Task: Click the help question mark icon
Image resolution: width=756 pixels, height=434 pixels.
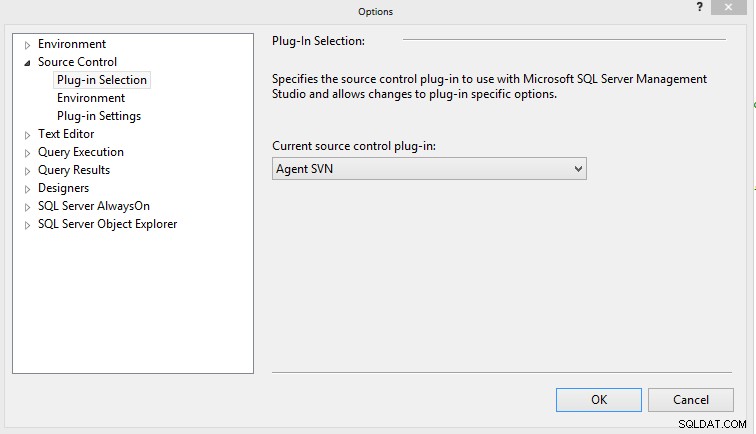Action: click(x=699, y=7)
